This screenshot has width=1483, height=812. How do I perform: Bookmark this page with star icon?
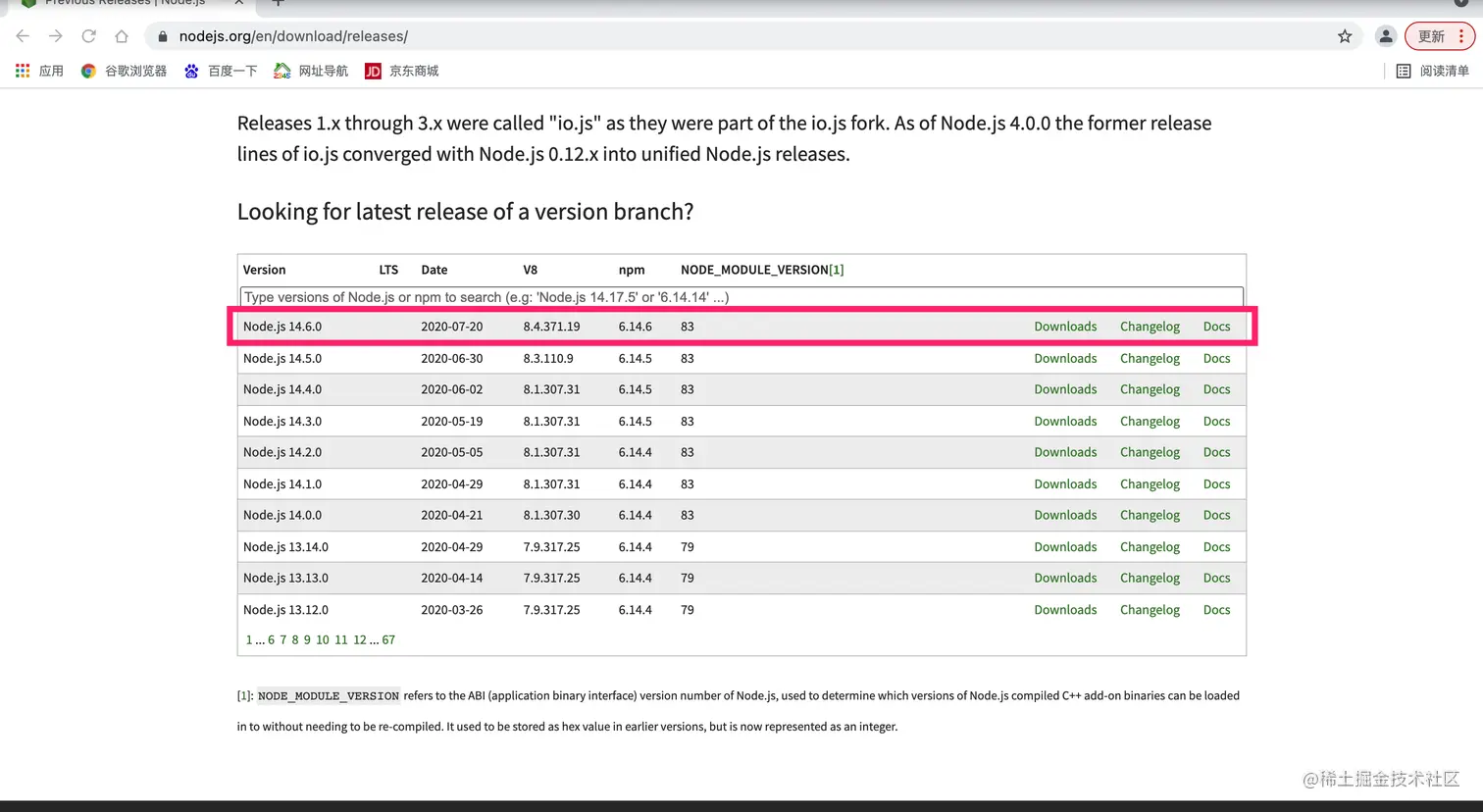click(x=1345, y=36)
